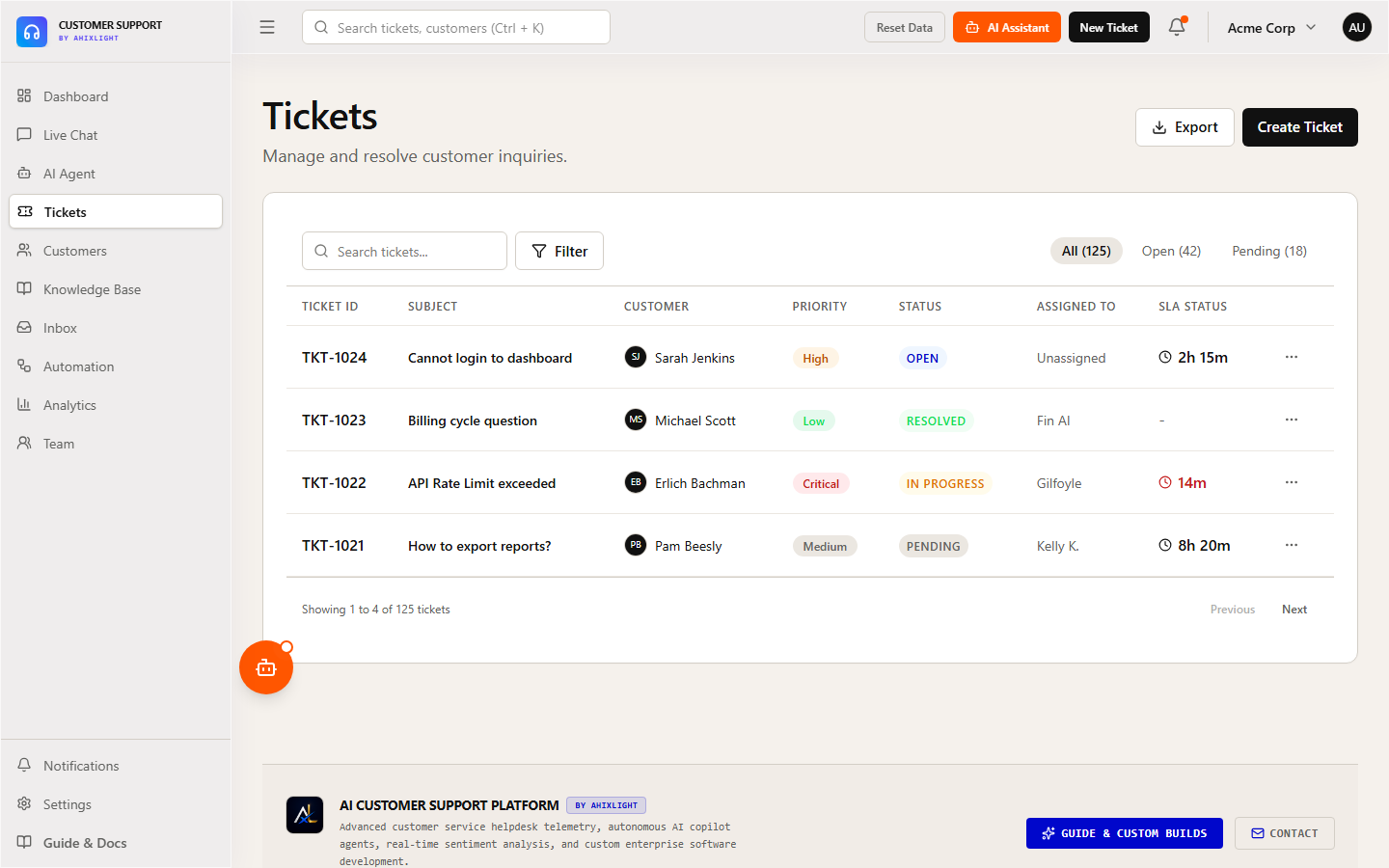The width and height of the screenshot is (1389, 868).
Task: Click magnifier icon in Search tickets field
Action: (x=321, y=251)
